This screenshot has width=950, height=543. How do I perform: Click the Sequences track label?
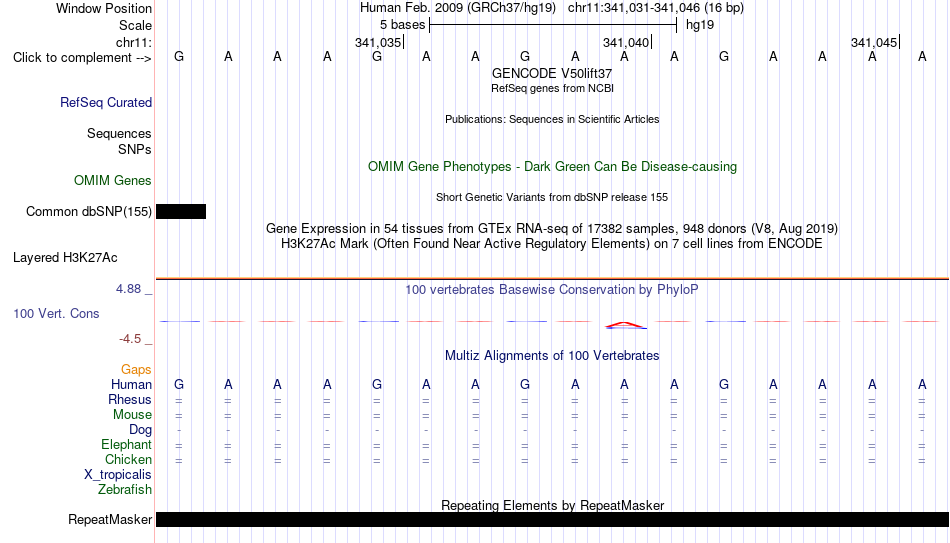pyautogui.click(x=119, y=133)
